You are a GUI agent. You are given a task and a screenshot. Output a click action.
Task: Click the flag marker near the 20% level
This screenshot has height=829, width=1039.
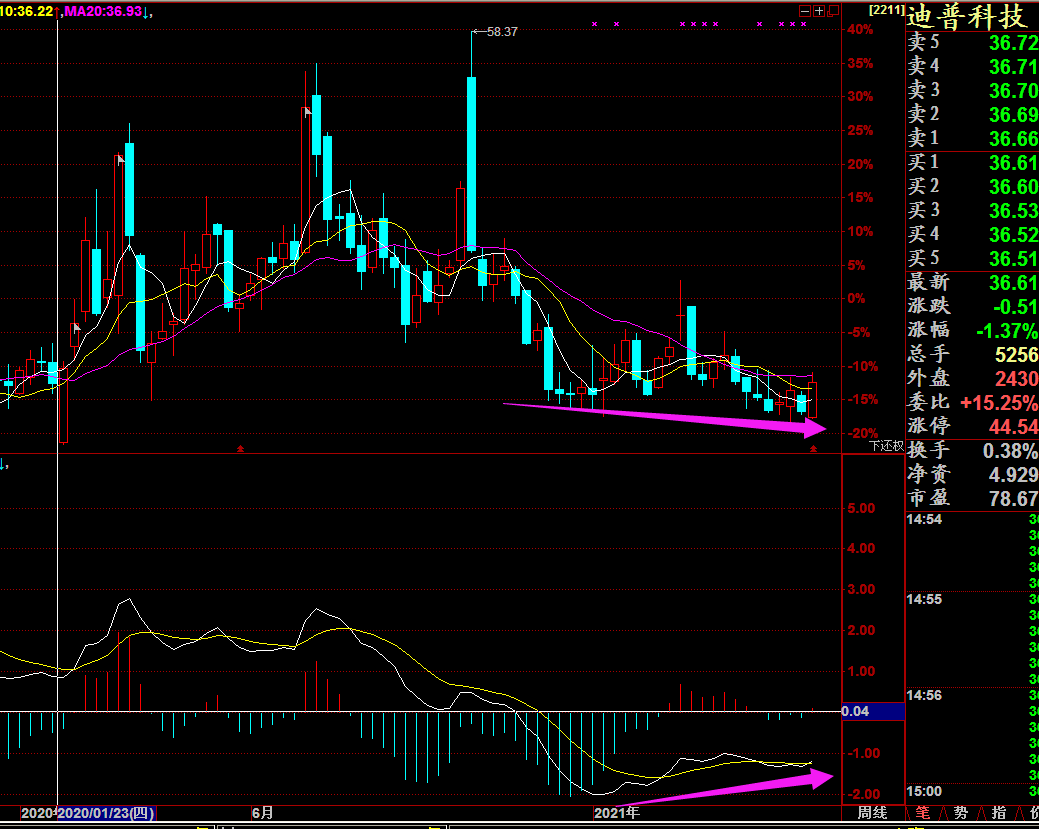[x=121, y=160]
